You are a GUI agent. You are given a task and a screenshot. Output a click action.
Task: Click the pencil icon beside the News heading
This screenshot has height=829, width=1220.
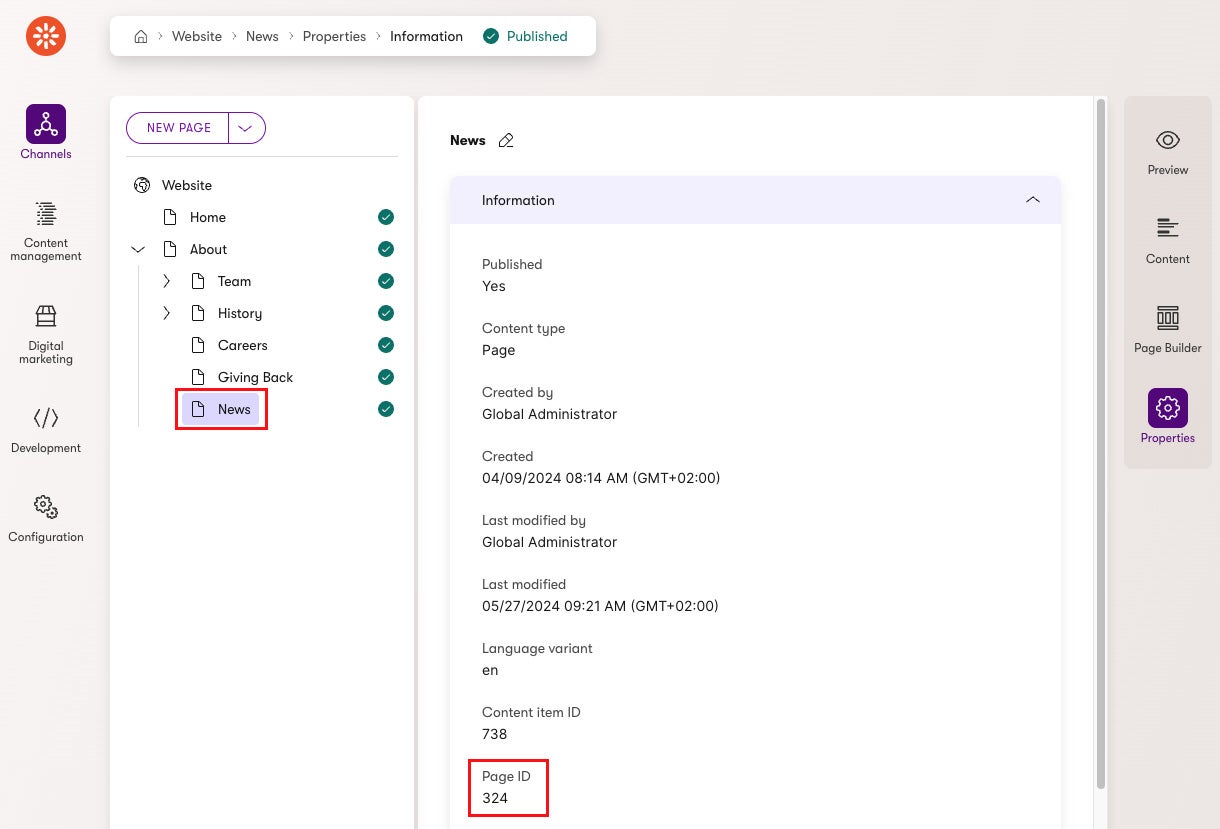pyautogui.click(x=506, y=140)
